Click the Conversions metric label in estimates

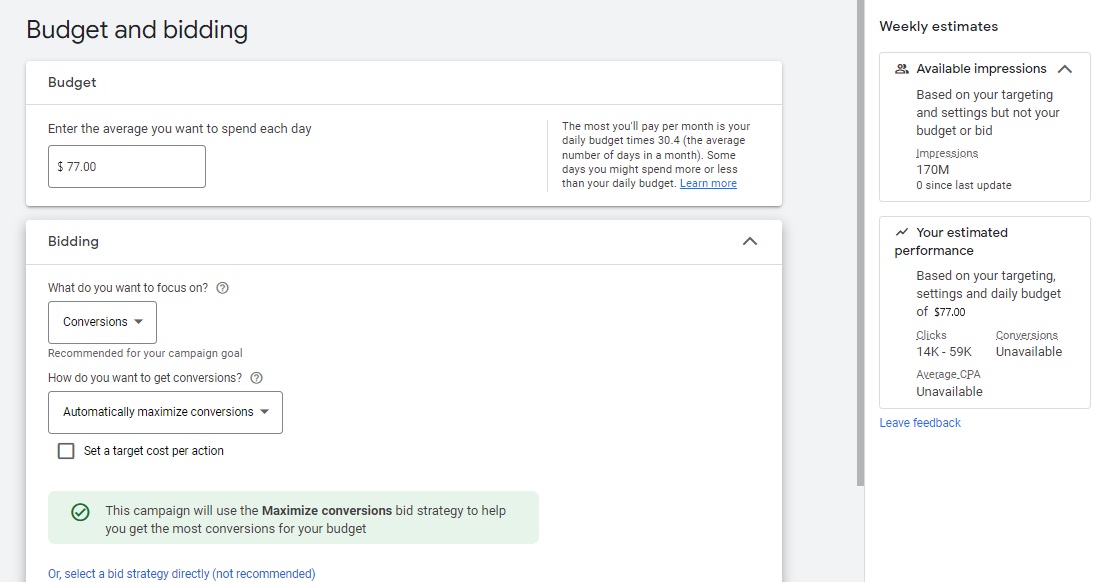point(1026,335)
